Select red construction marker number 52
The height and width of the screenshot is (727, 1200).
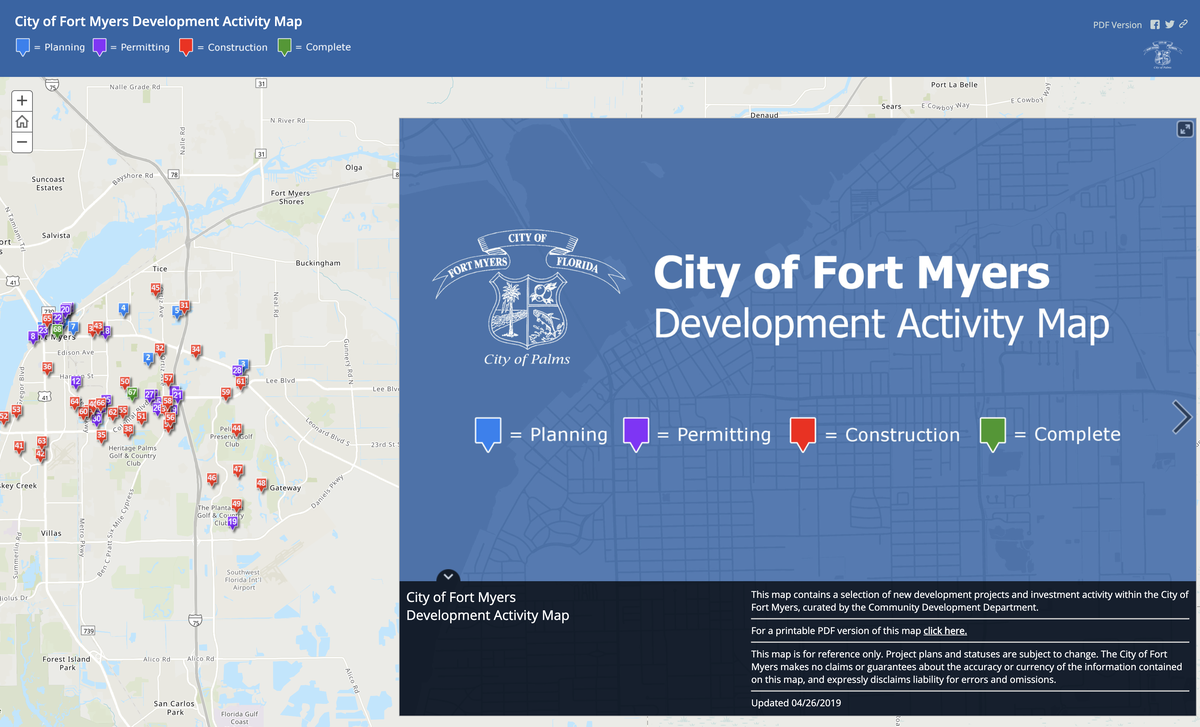coord(3,417)
